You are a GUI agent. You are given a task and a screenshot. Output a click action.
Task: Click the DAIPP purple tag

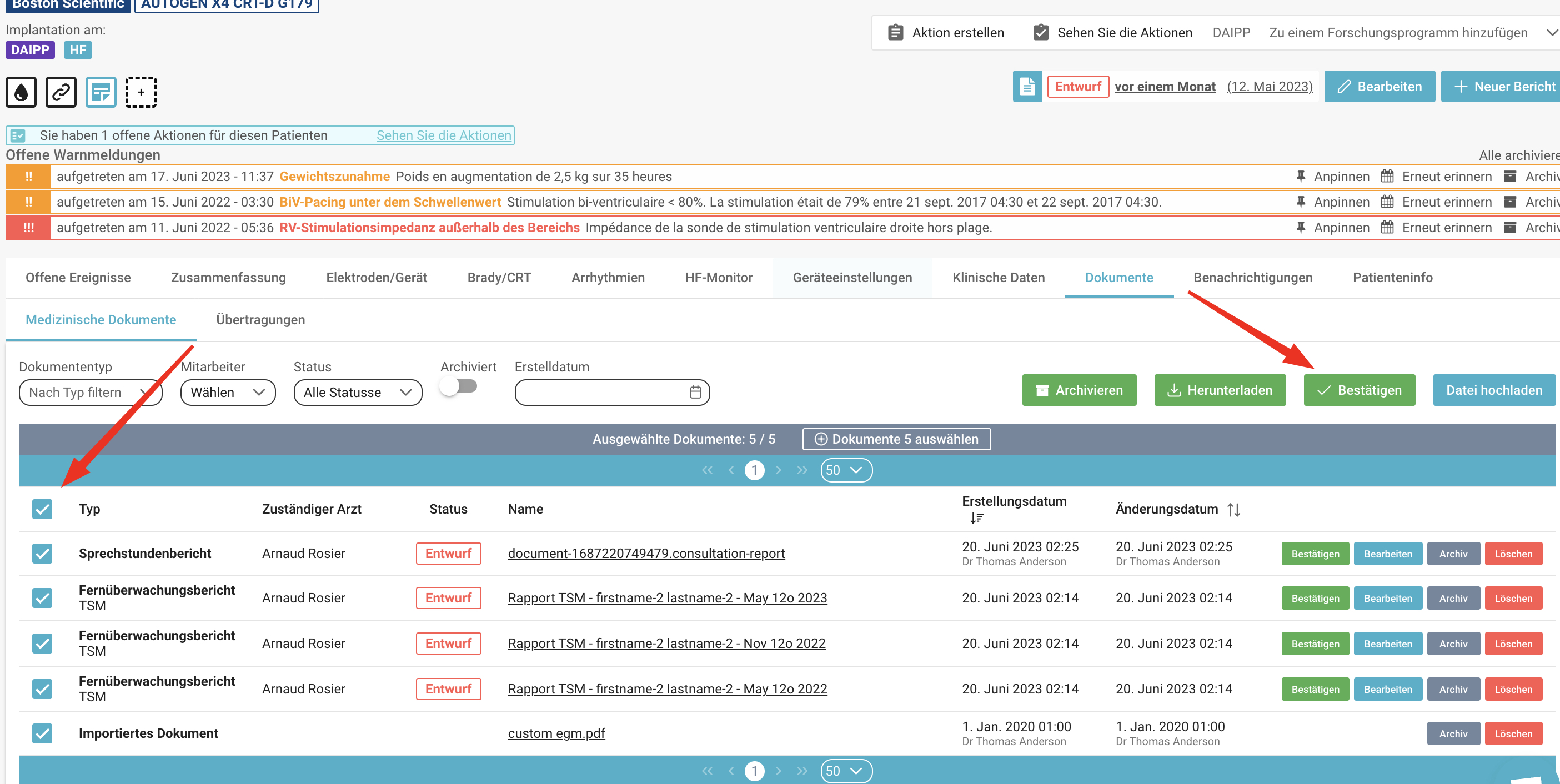click(x=31, y=50)
